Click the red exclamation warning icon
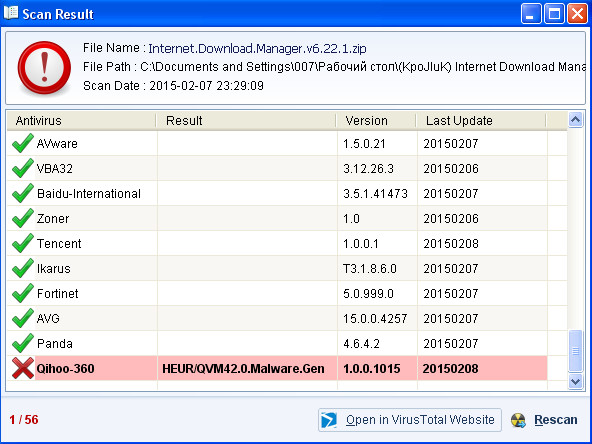 pos(44,68)
